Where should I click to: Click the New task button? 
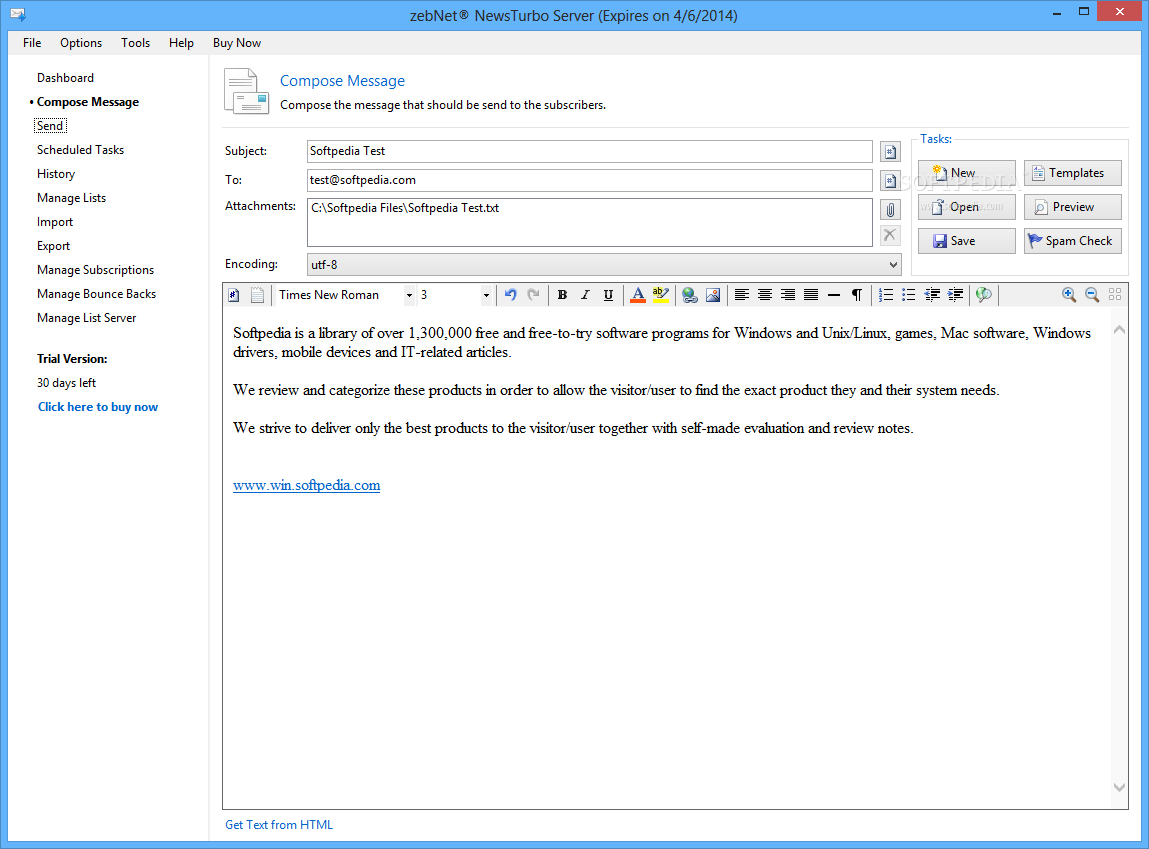pos(967,173)
